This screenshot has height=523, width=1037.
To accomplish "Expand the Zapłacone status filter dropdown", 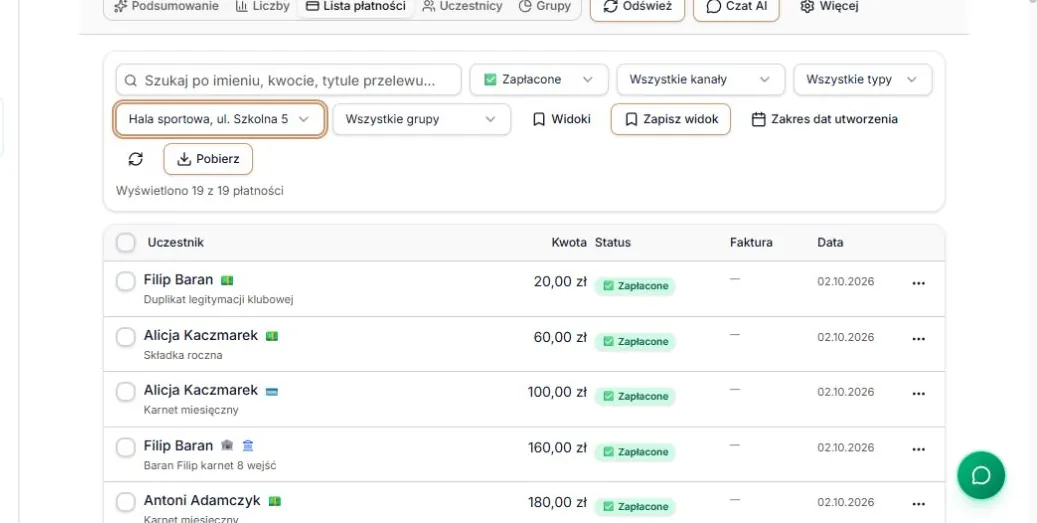I will click(x=539, y=79).
